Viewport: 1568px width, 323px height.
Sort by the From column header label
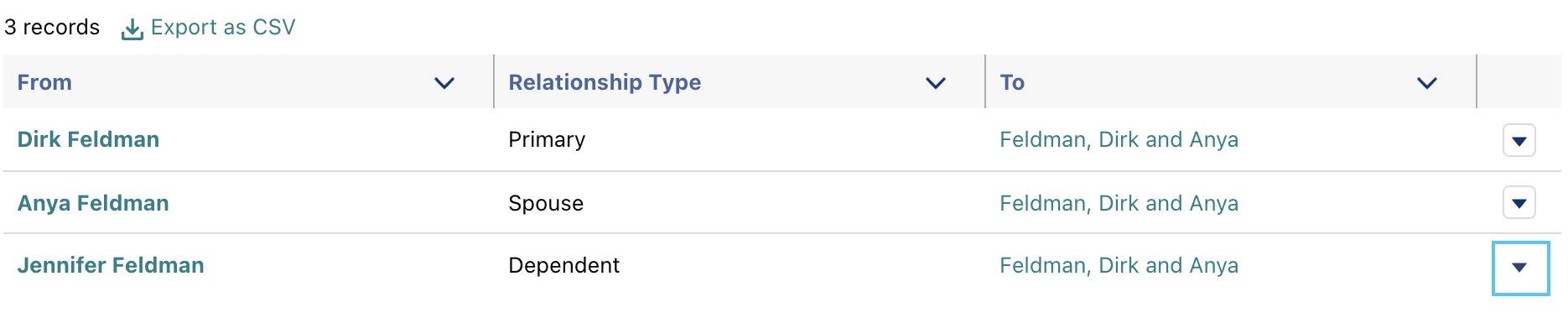point(44,82)
